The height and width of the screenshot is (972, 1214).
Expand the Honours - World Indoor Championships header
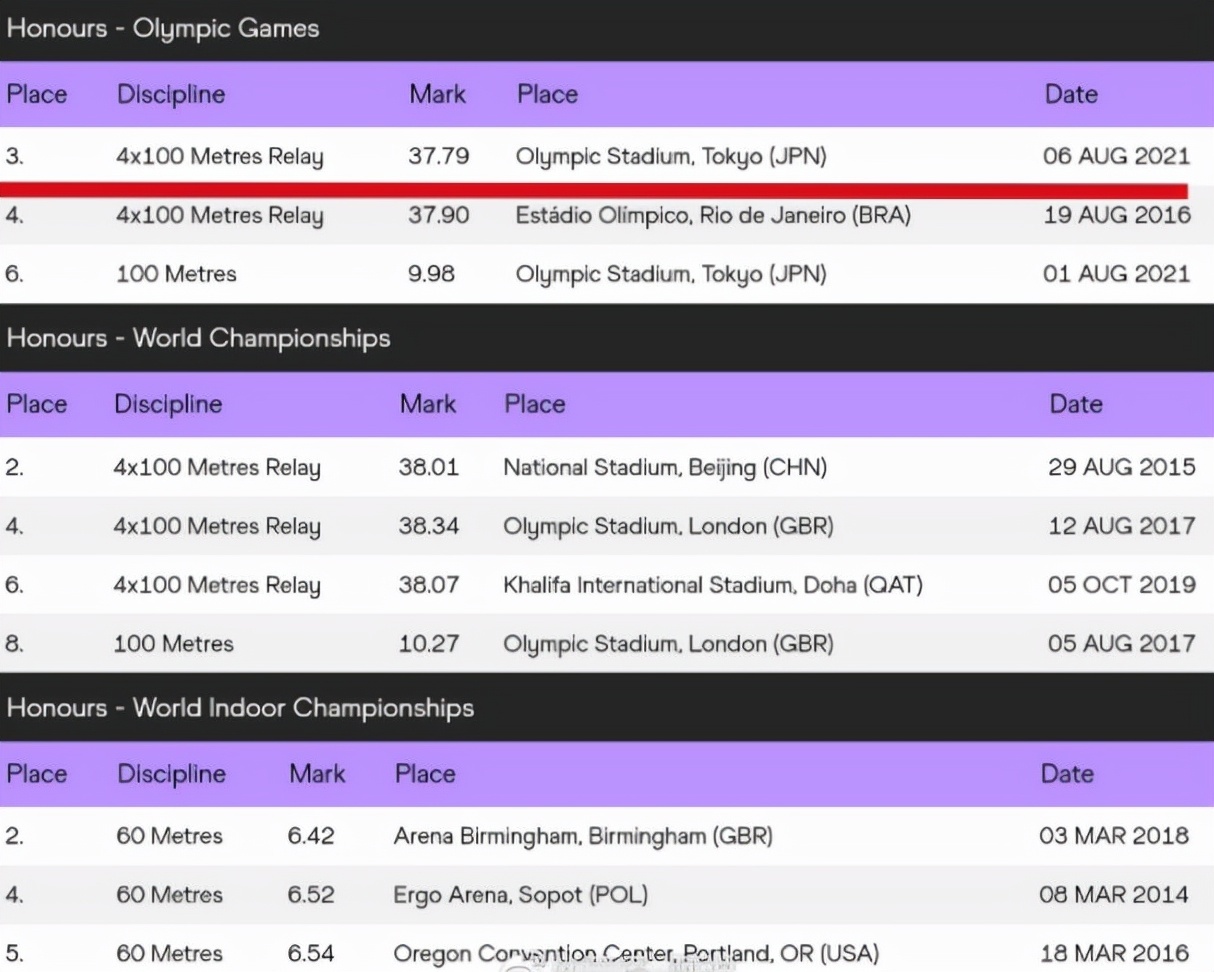[x=607, y=708]
